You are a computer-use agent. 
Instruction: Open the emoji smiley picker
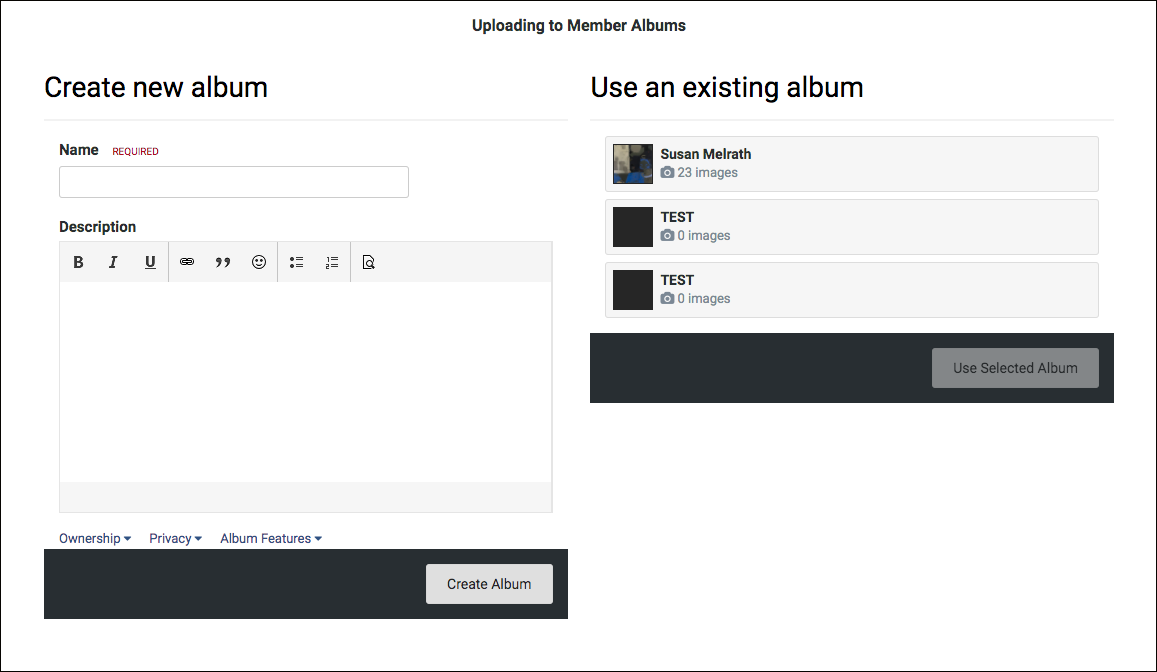[x=259, y=262]
